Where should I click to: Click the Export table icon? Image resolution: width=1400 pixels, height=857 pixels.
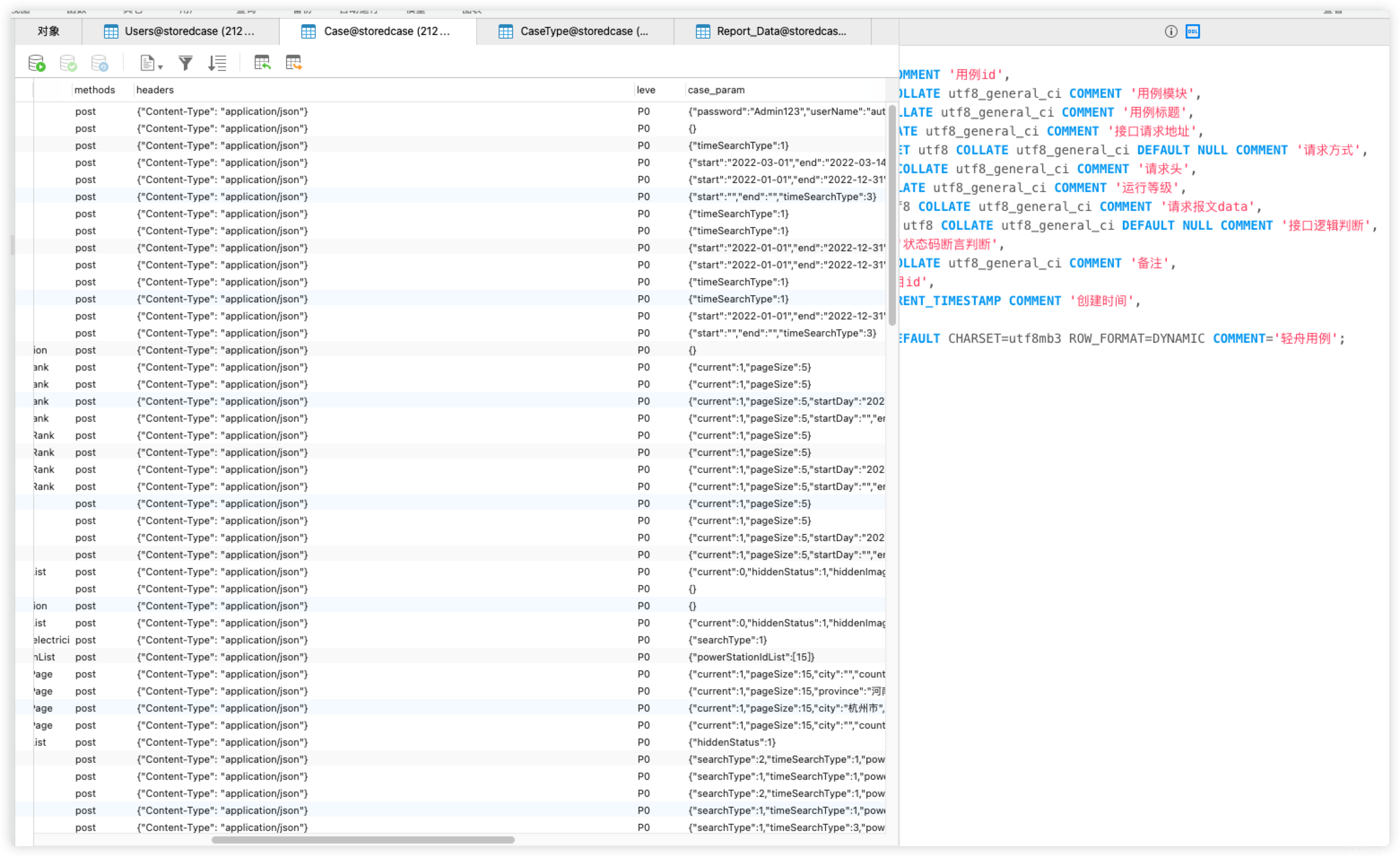click(x=293, y=62)
